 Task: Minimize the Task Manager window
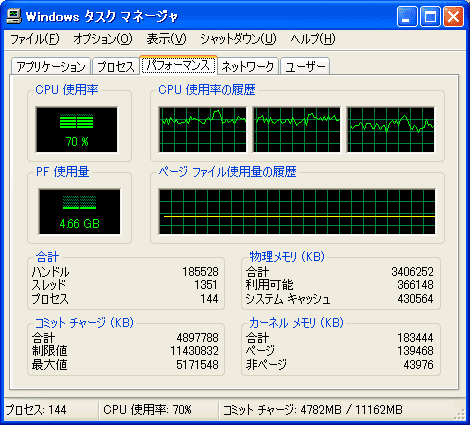407,16
